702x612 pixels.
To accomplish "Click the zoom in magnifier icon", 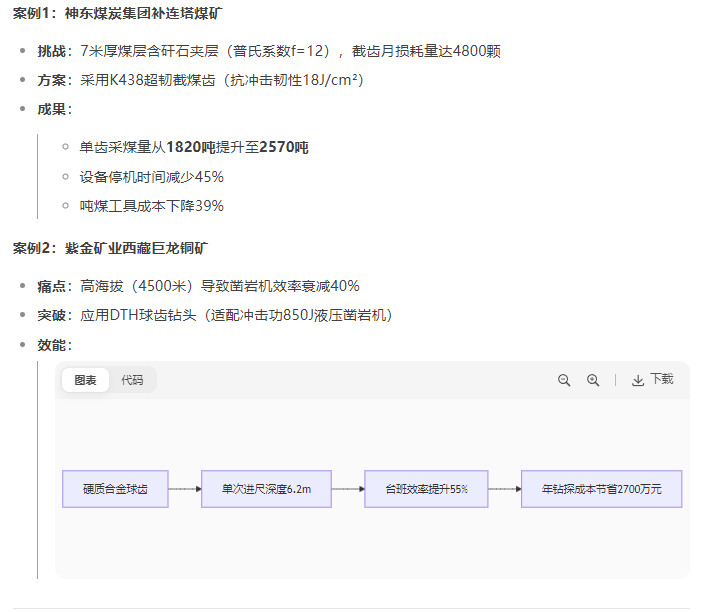I will coord(593,380).
